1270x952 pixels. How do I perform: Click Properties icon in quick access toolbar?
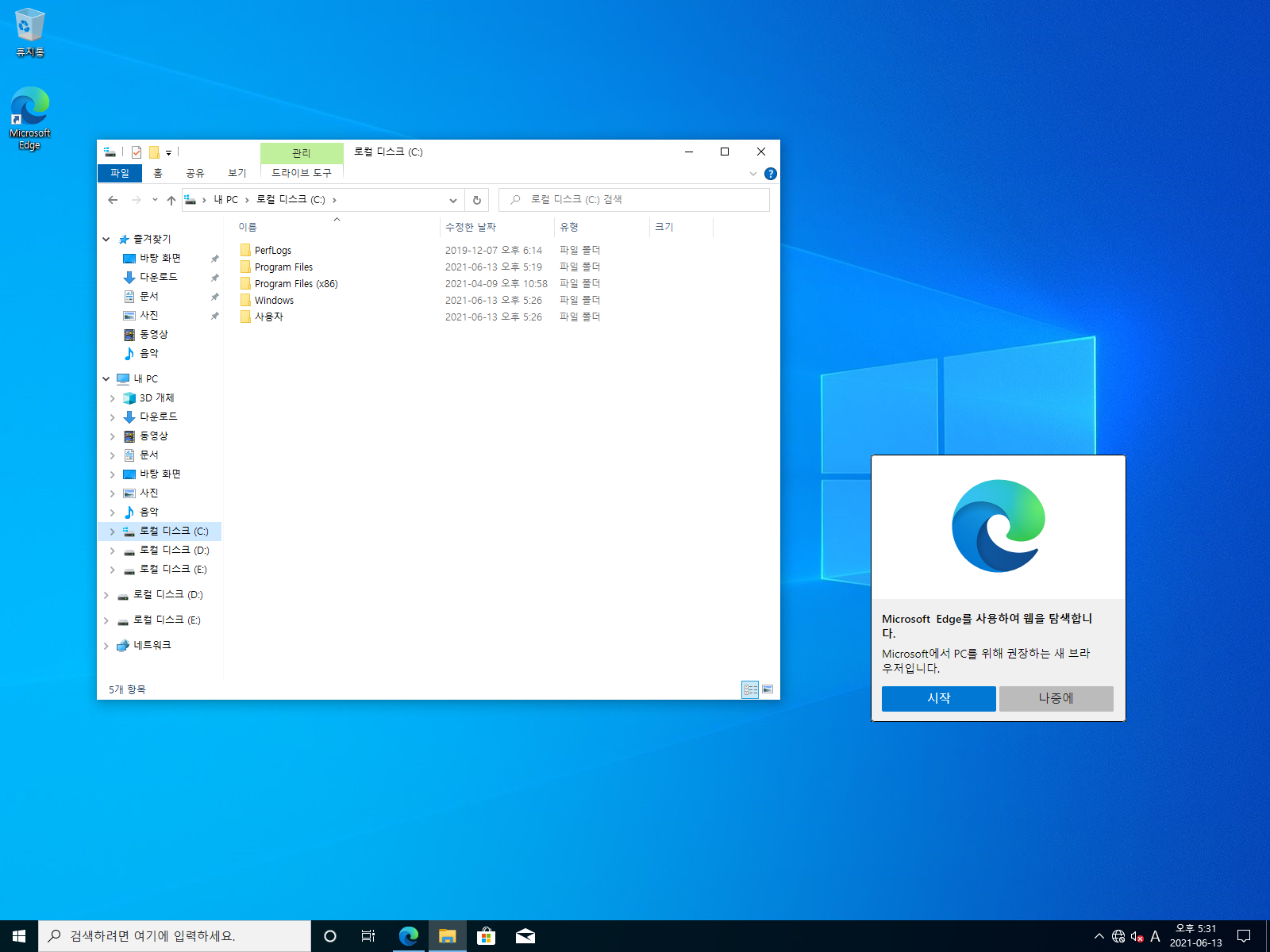tap(137, 152)
